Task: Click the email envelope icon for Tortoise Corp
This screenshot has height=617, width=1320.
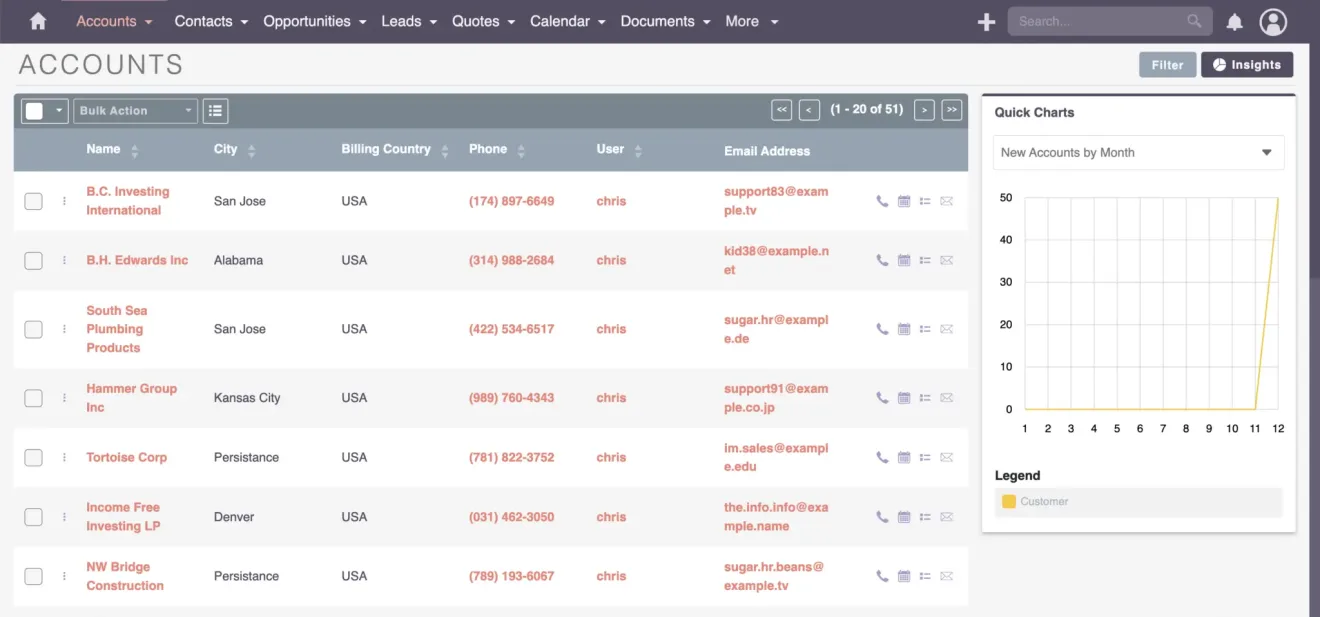Action: (x=946, y=457)
